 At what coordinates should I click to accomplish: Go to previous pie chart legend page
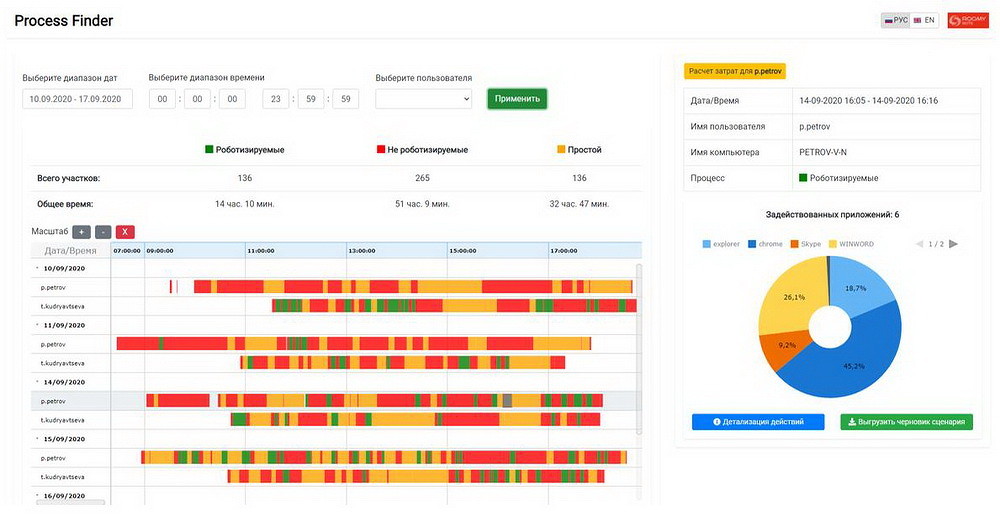coord(919,244)
